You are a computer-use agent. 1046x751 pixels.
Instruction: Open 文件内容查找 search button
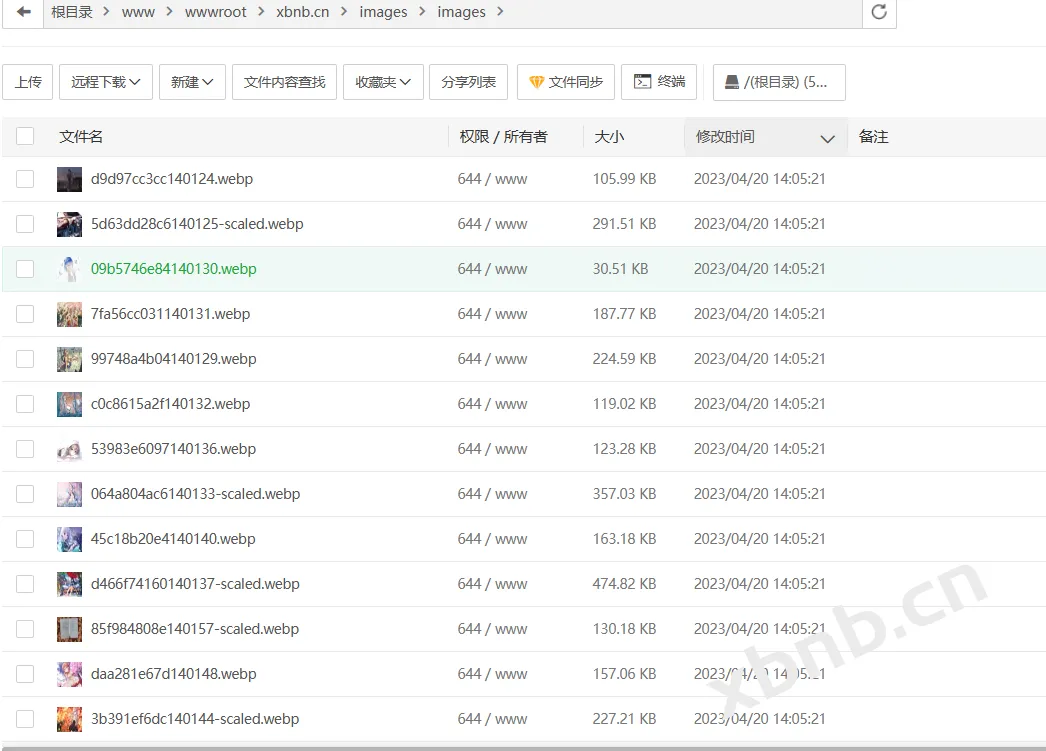[x=284, y=82]
